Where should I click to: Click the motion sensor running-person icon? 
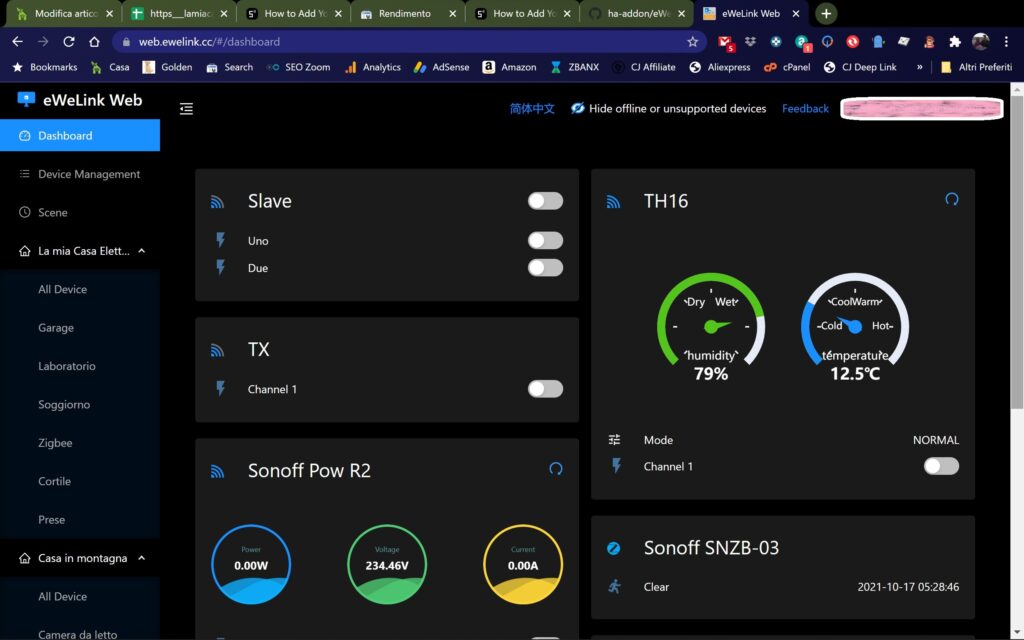[x=615, y=586]
